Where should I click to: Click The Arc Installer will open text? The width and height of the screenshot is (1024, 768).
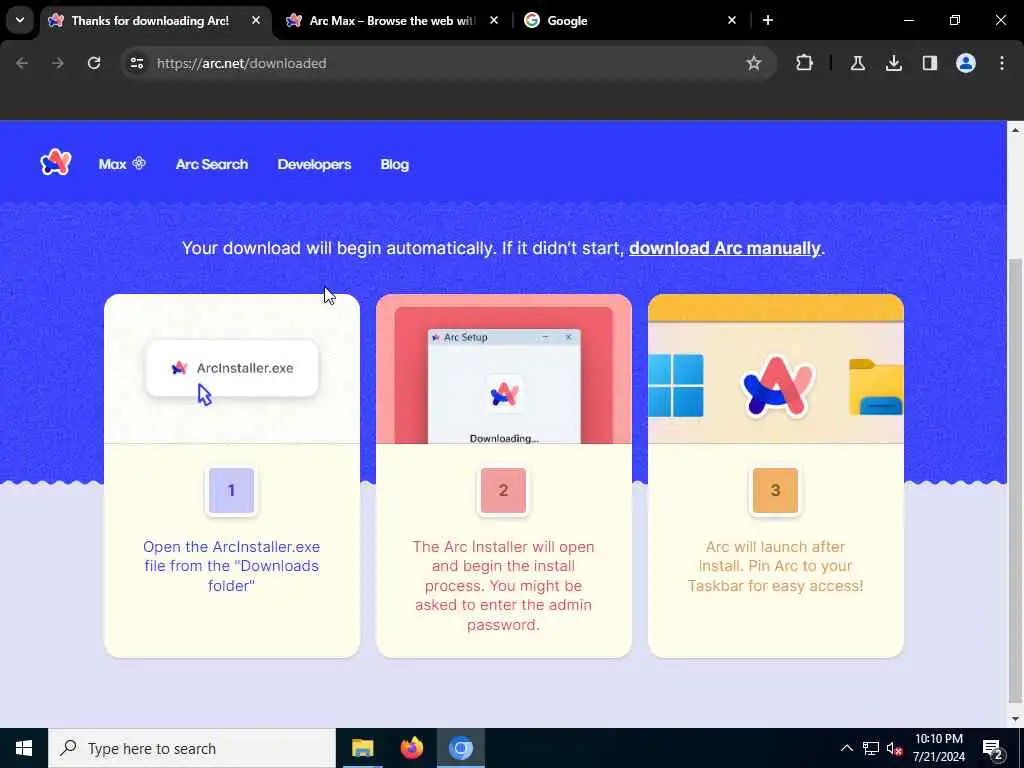pos(504,585)
